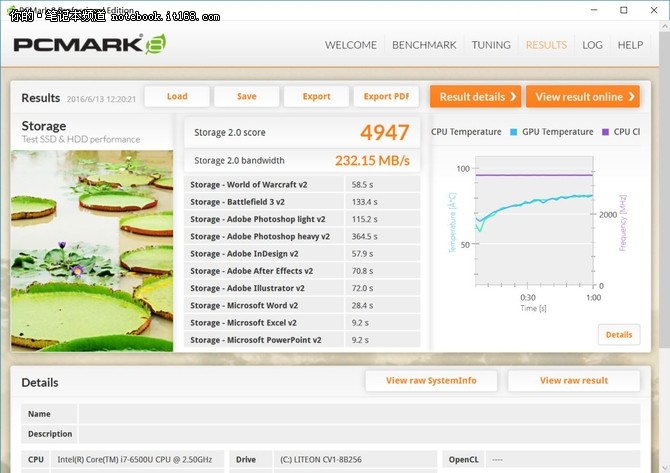This screenshot has height=473, width=670.
Task: Open the LOG tab
Action: pyautogui.click(x=592, y=45)
